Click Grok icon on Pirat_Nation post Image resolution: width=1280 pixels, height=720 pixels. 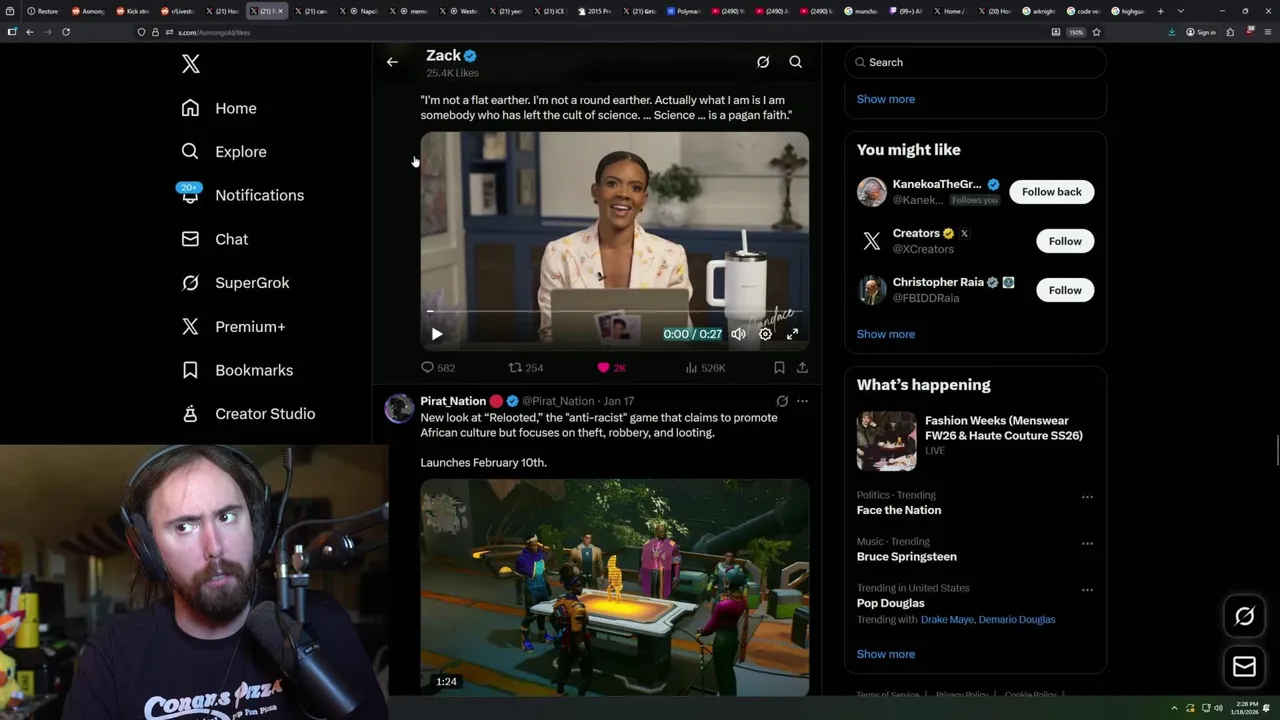click(x=782, y=401)
